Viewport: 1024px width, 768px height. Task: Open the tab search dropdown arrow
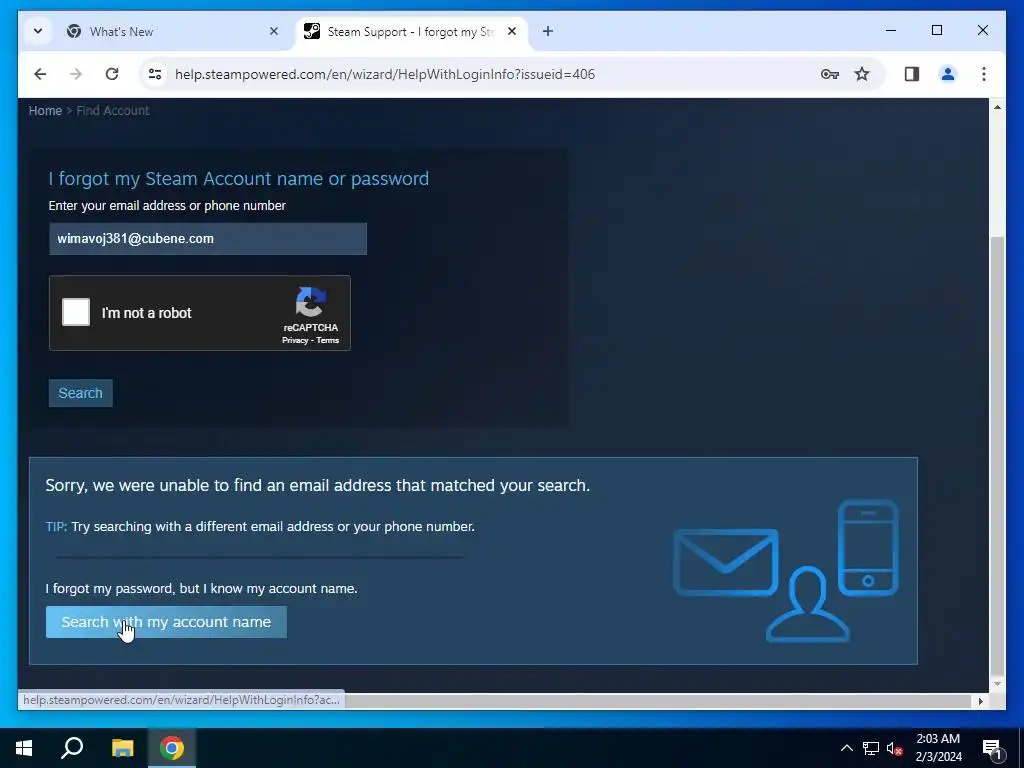click(x=38, y=31)
